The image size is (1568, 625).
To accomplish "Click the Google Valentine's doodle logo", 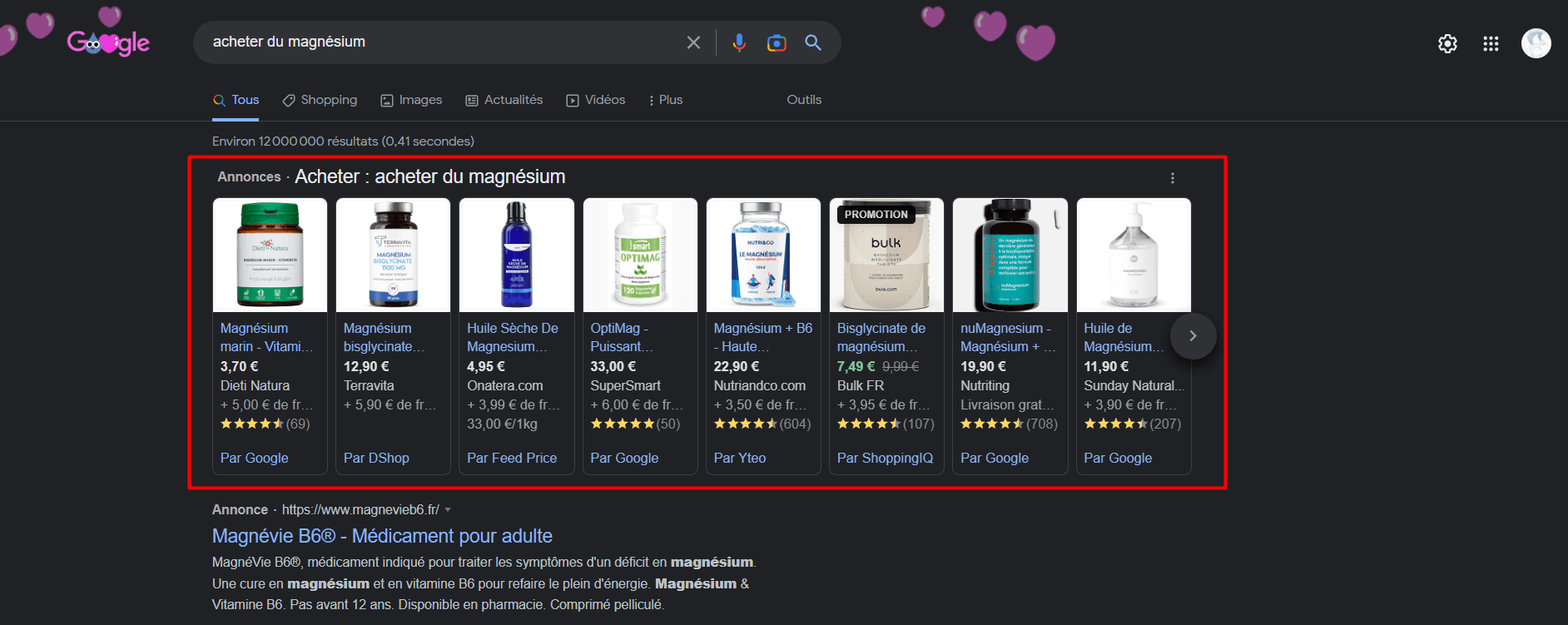I will 108,42.
